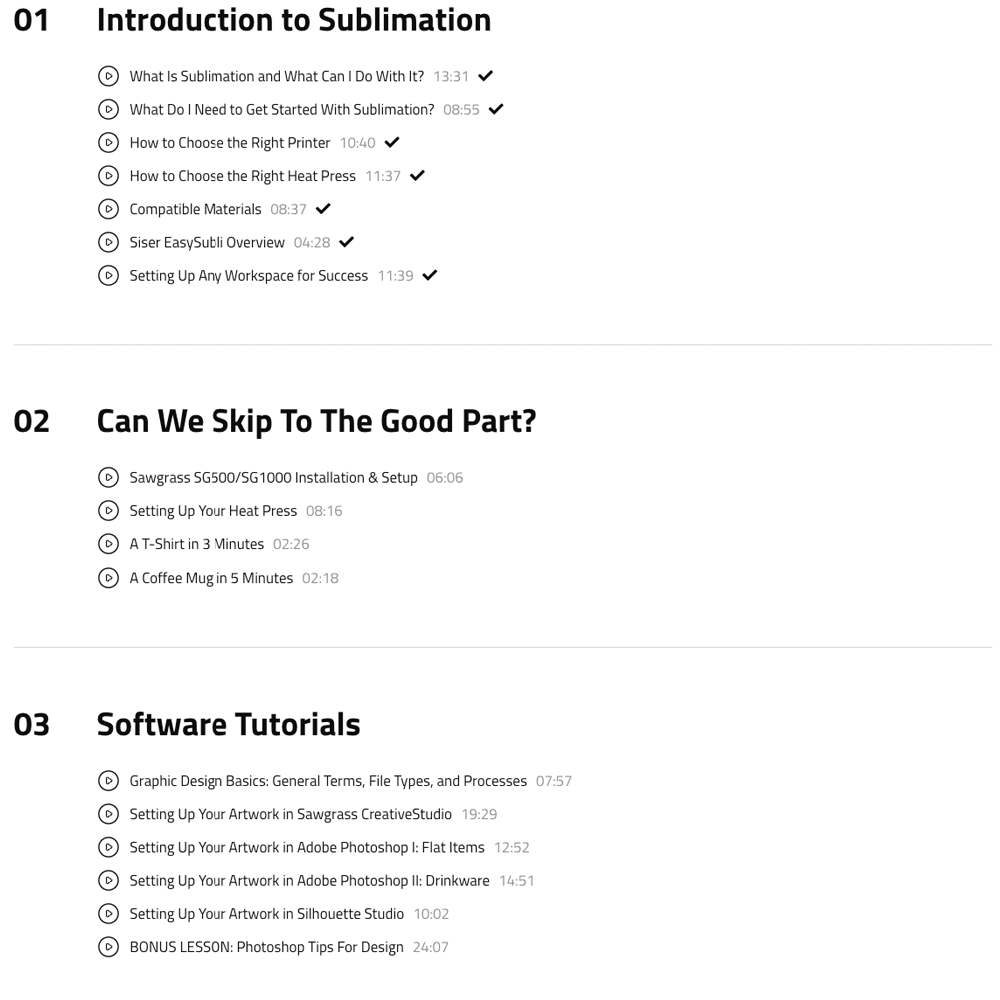The width and height of the screenshot is (1000, 1000).
Task: Open Adobe Photoshop I: Flat Items lesson
Action: point(306,847)
